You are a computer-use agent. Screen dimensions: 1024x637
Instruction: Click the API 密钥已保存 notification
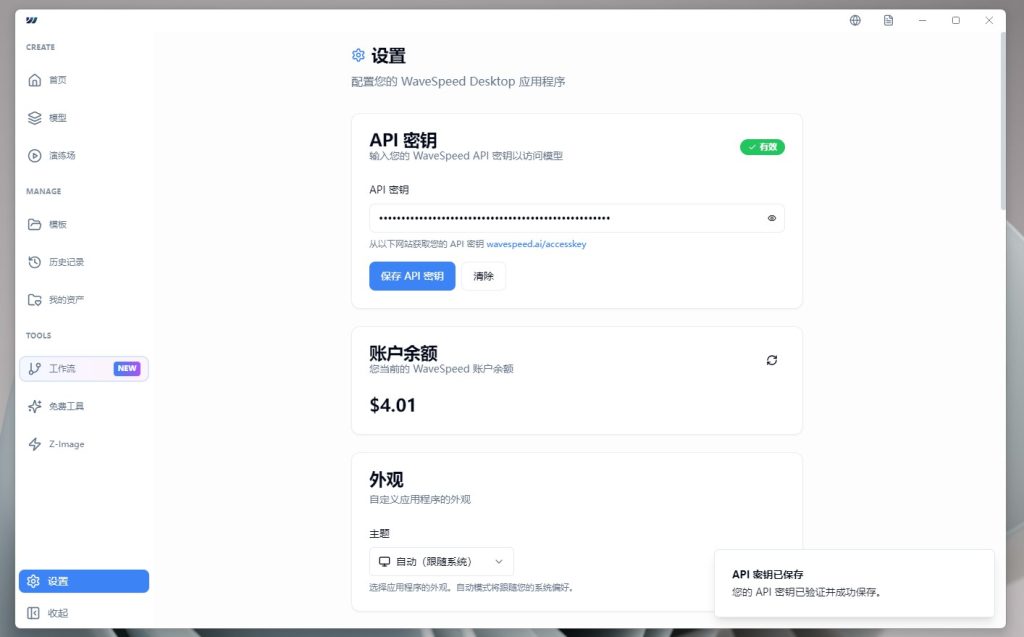(x=854, y=583)
